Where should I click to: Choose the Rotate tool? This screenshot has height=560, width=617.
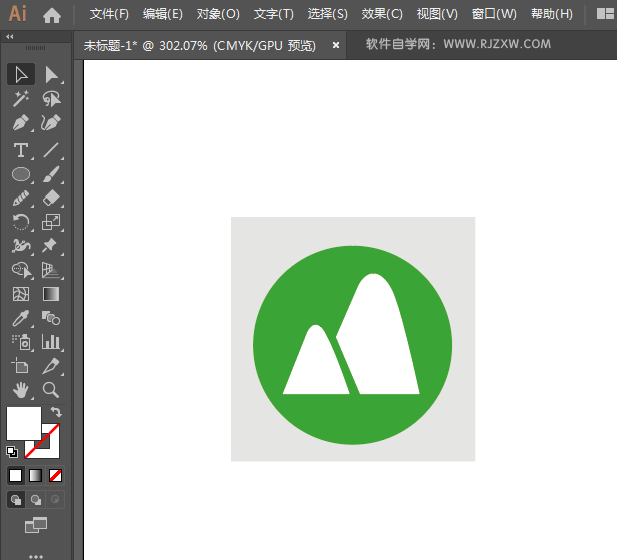tap(21, 222)
